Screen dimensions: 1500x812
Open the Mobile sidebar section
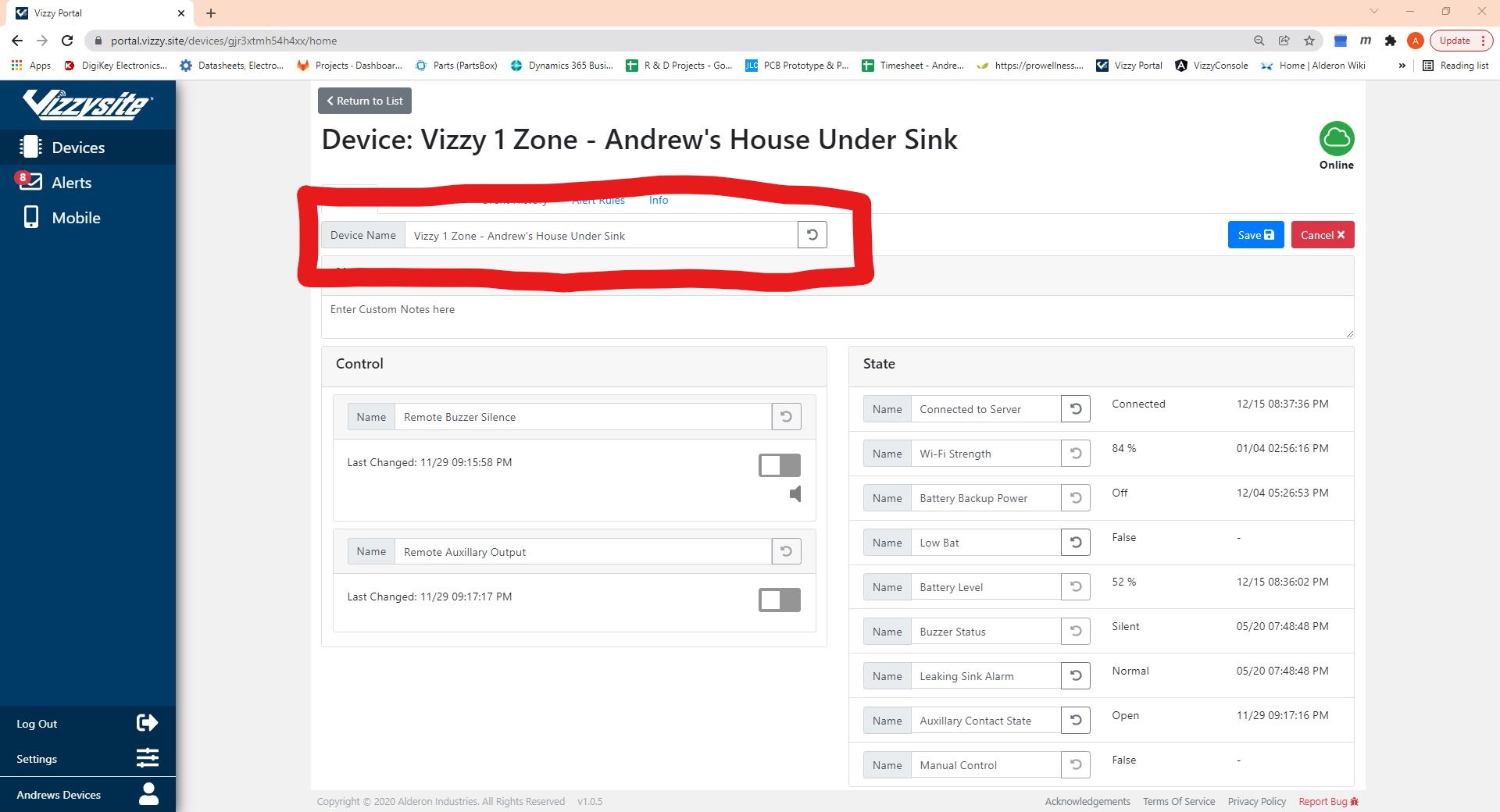[87, 217]
